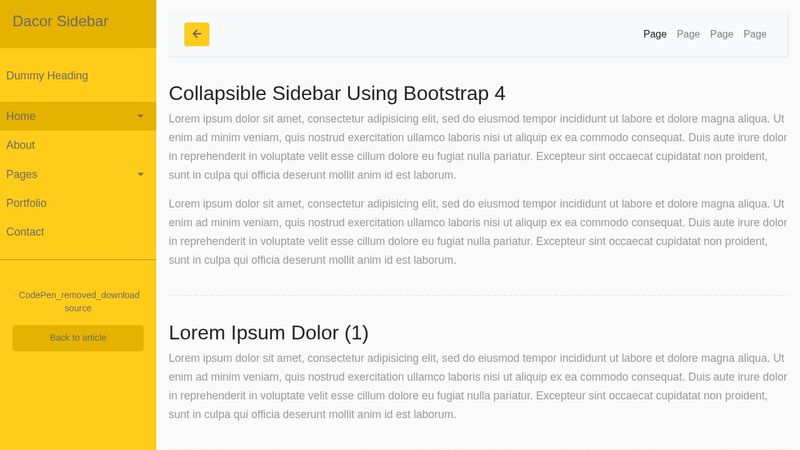This screenshot has width=800, height=450.
Task: Click the first paragraph under the Collapsible Sidebar heading
Action: pyautogui.click(x=477, y=146)
